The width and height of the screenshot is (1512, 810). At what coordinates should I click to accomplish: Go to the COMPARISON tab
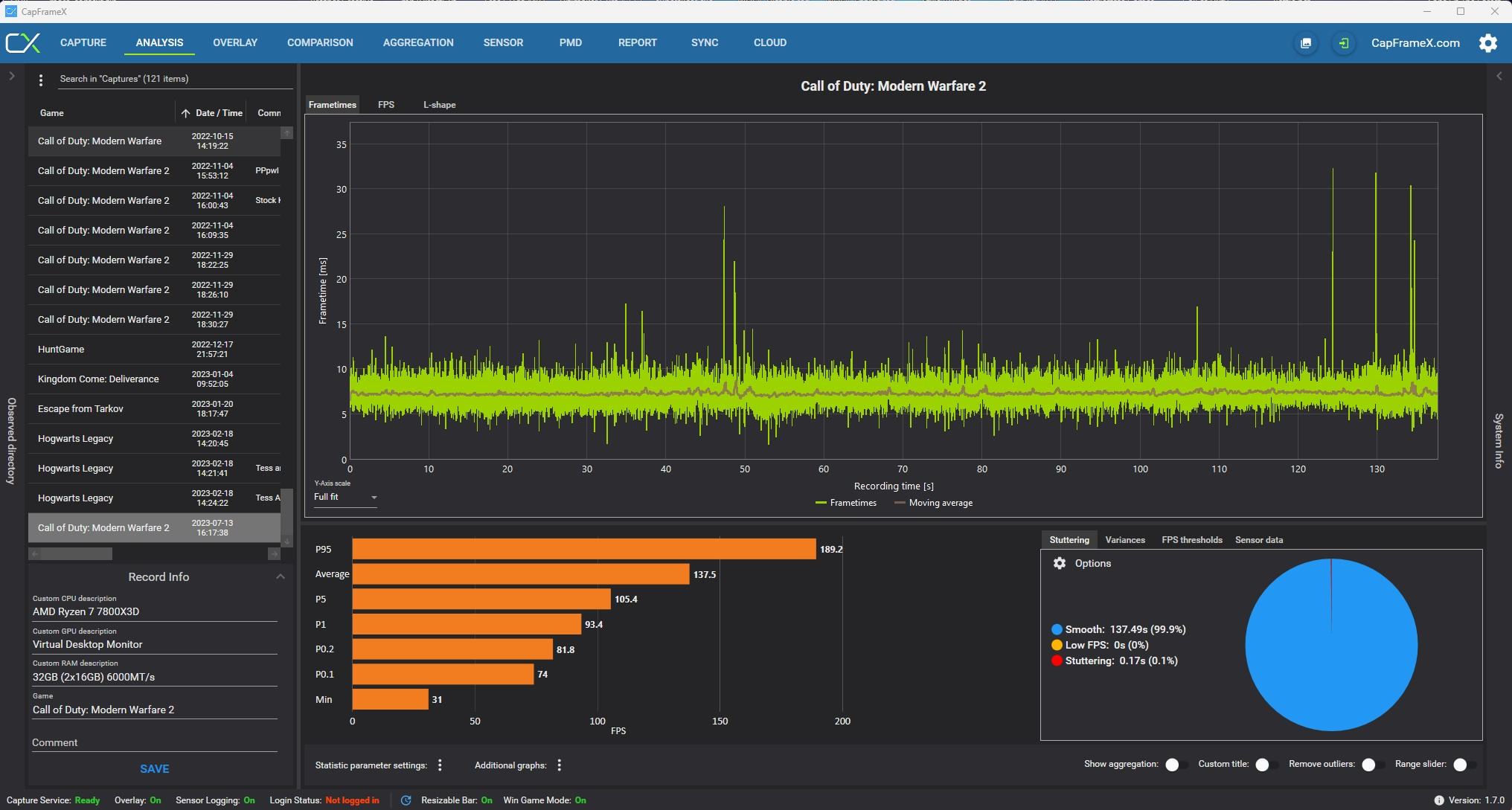tap(320, 42)
